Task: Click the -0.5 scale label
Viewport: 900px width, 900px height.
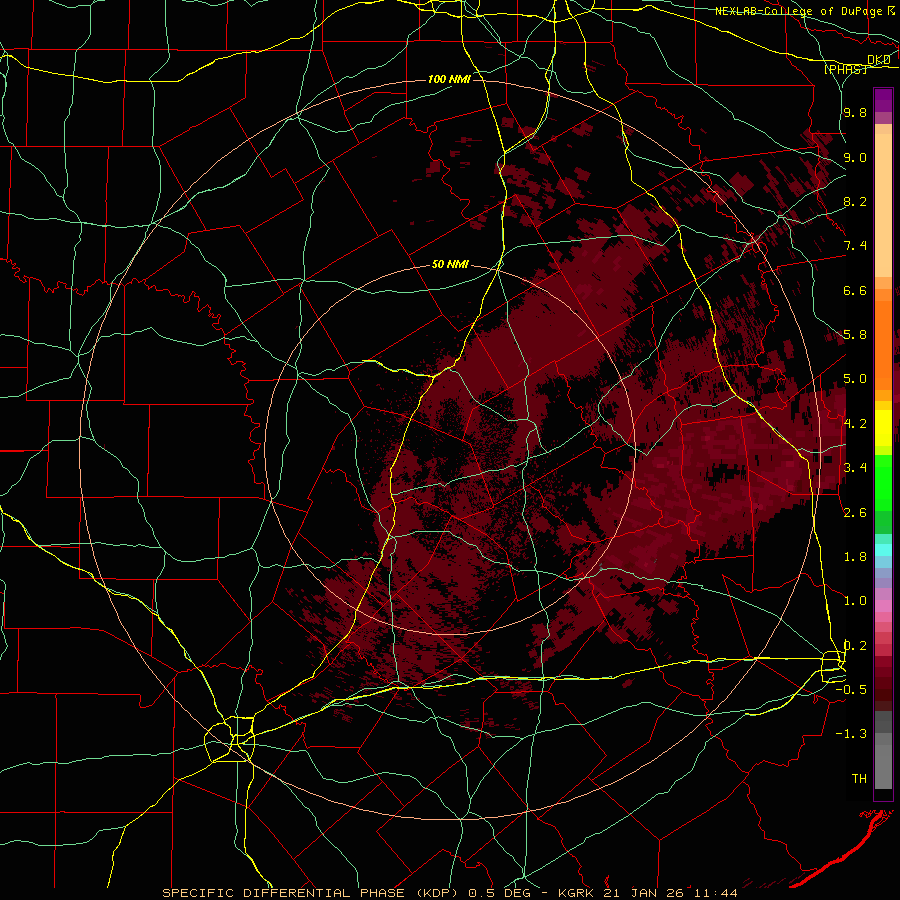Action: pos(851,690)
